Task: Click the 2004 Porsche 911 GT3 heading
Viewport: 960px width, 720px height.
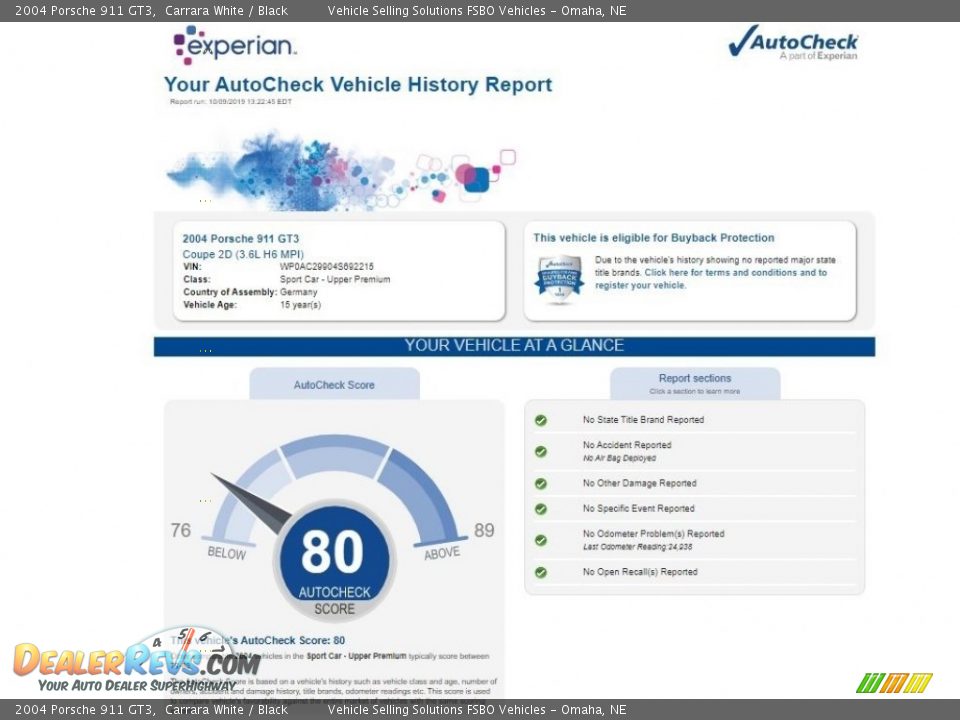Action: [241, 239]
